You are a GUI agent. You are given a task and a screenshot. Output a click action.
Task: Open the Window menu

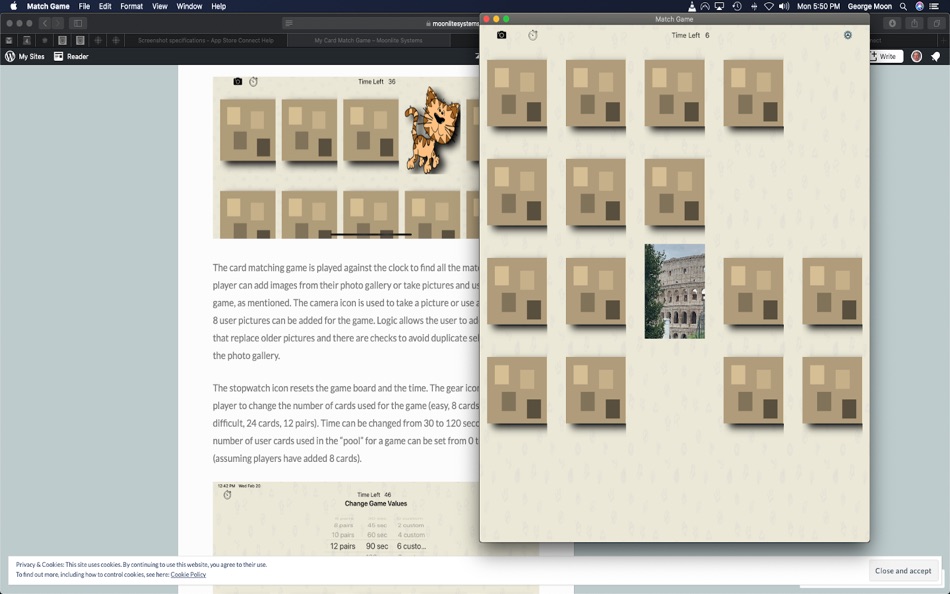tap(189, 6)
